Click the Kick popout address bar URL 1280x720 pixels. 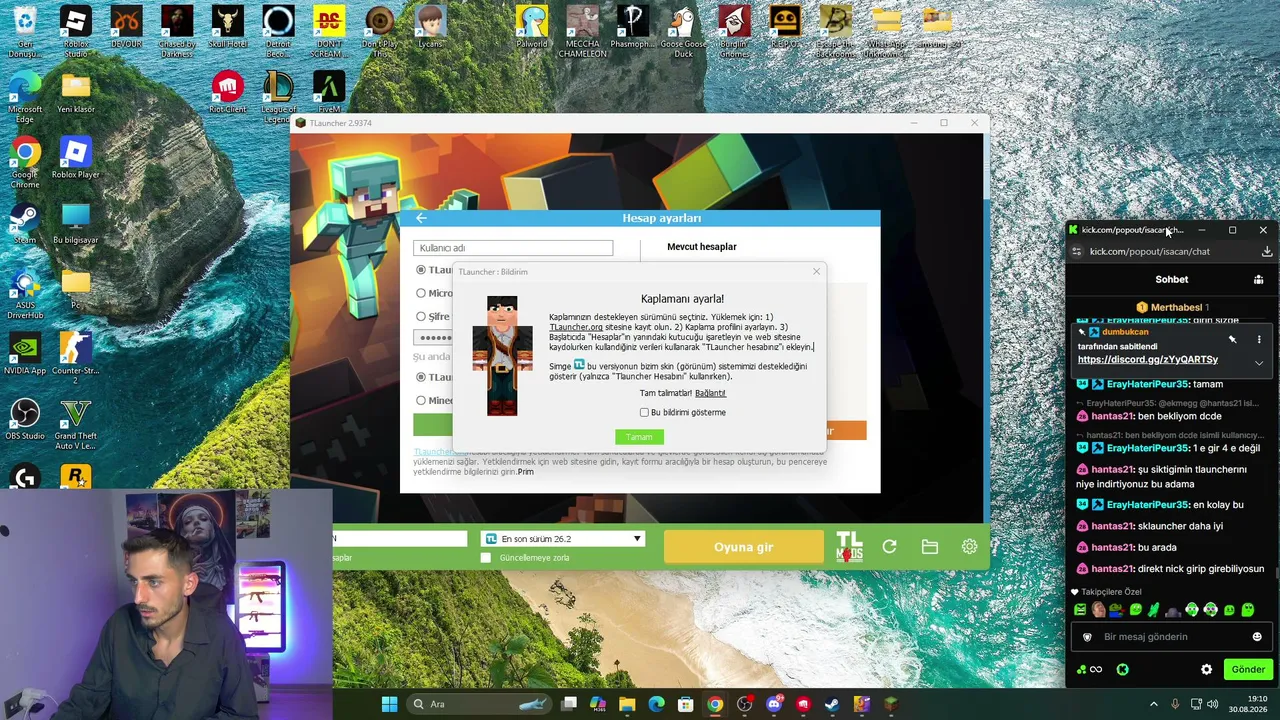pos(1150,252)
